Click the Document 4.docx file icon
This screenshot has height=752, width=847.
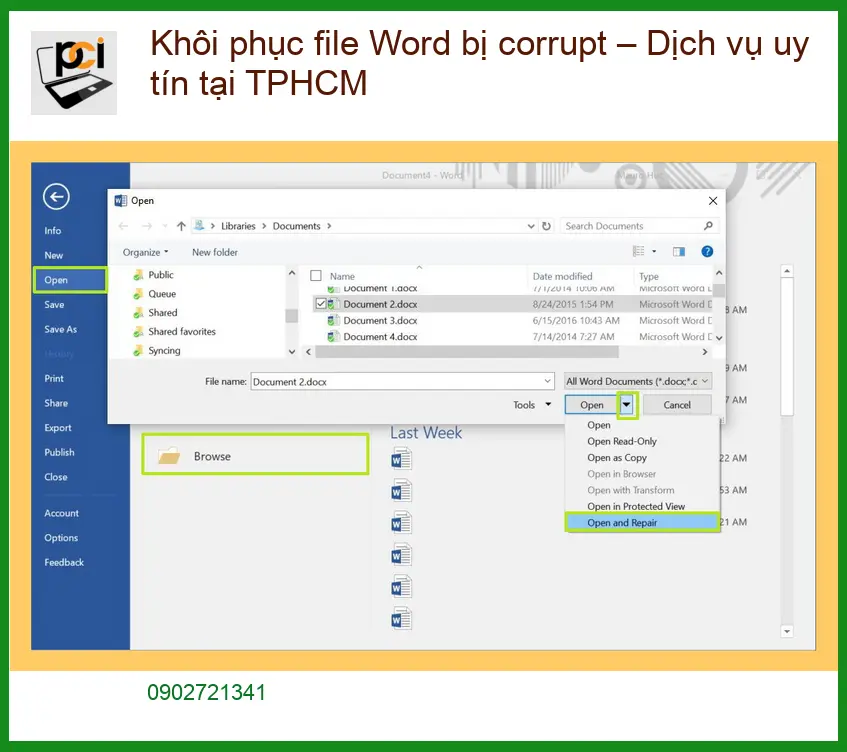[x=333, y=337]
